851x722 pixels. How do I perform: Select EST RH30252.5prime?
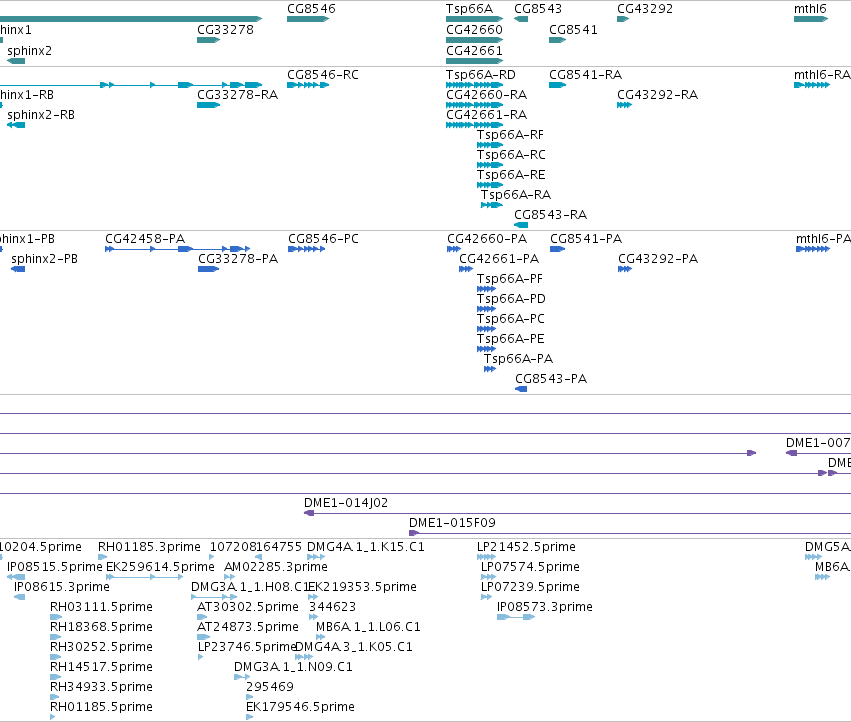click(56, 657)
